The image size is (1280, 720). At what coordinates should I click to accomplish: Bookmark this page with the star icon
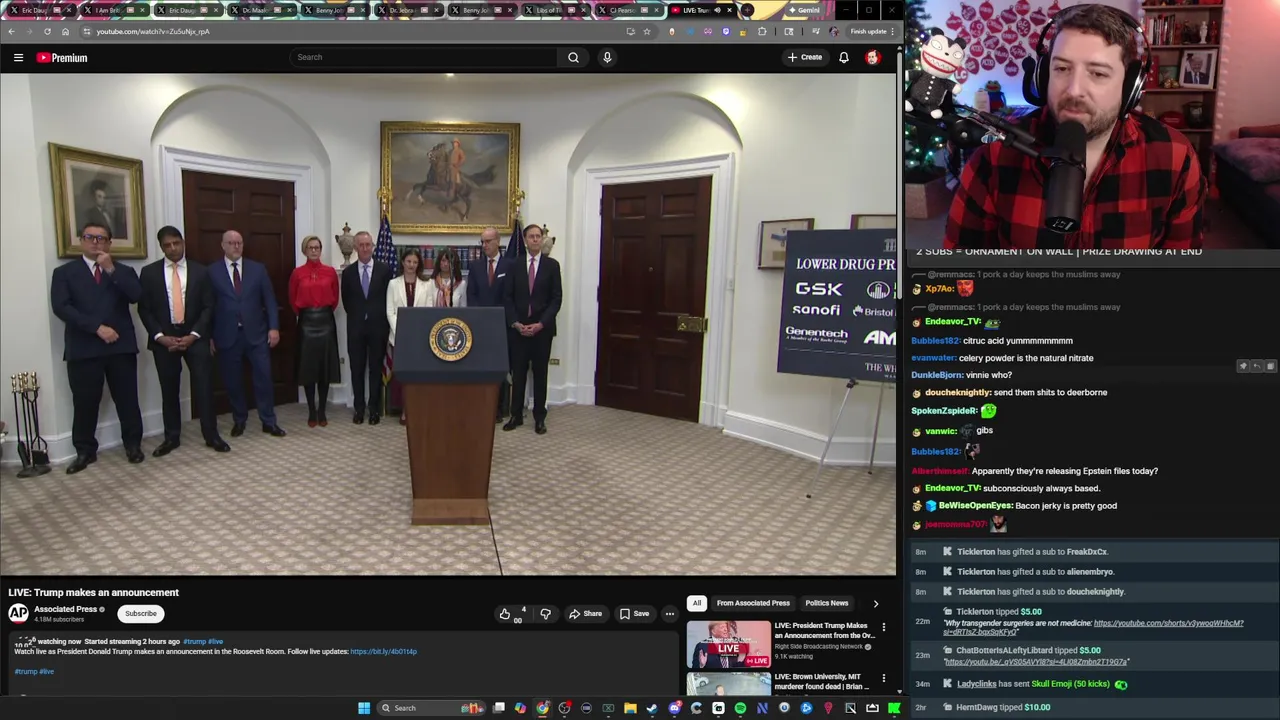click(x=646, y=31)
